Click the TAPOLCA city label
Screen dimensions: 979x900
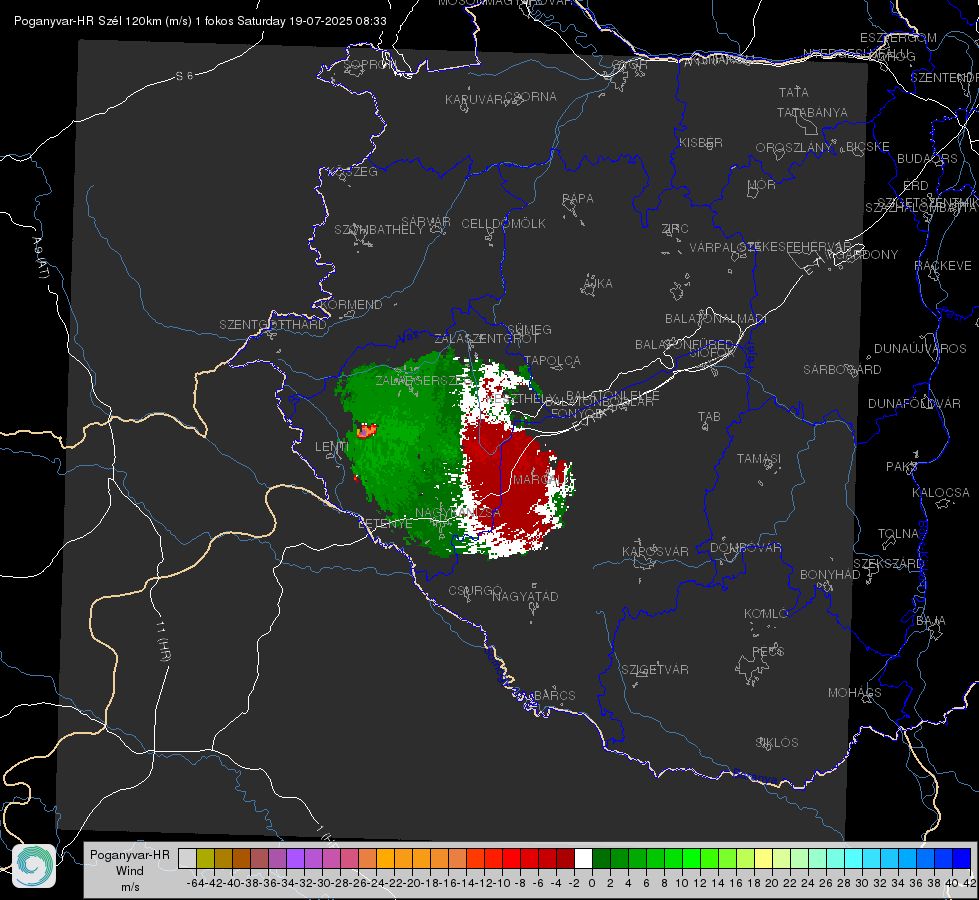click(553, 361)
